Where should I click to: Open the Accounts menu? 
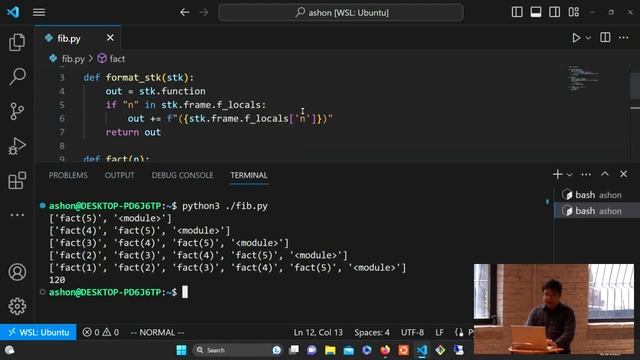pos(17,272)
